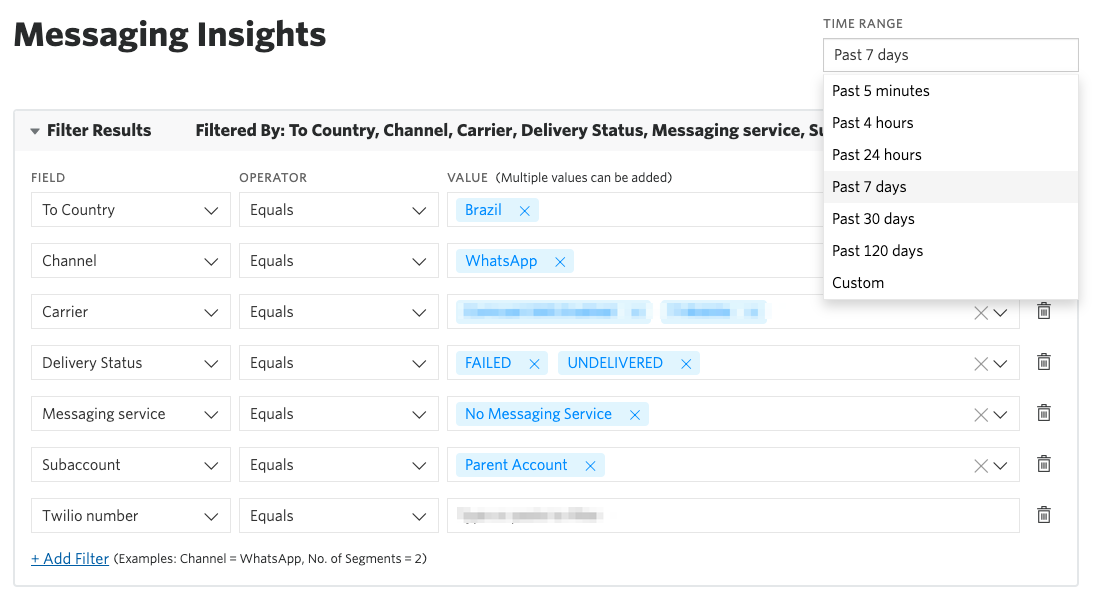Delete the Twilio number filter row
1095x604 pixels.
[1043, 514]
